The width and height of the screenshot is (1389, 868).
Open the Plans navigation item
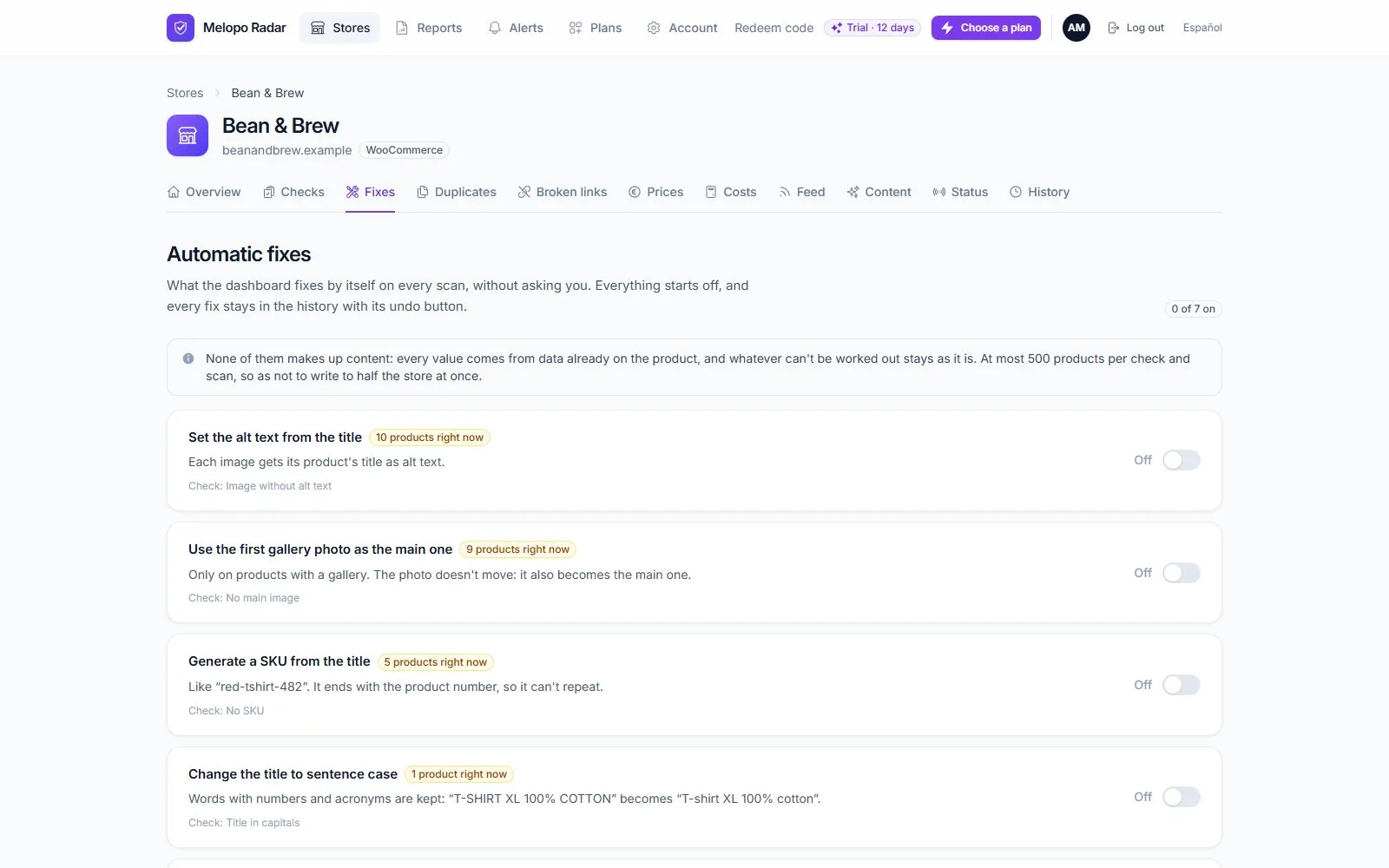(596, 28)
